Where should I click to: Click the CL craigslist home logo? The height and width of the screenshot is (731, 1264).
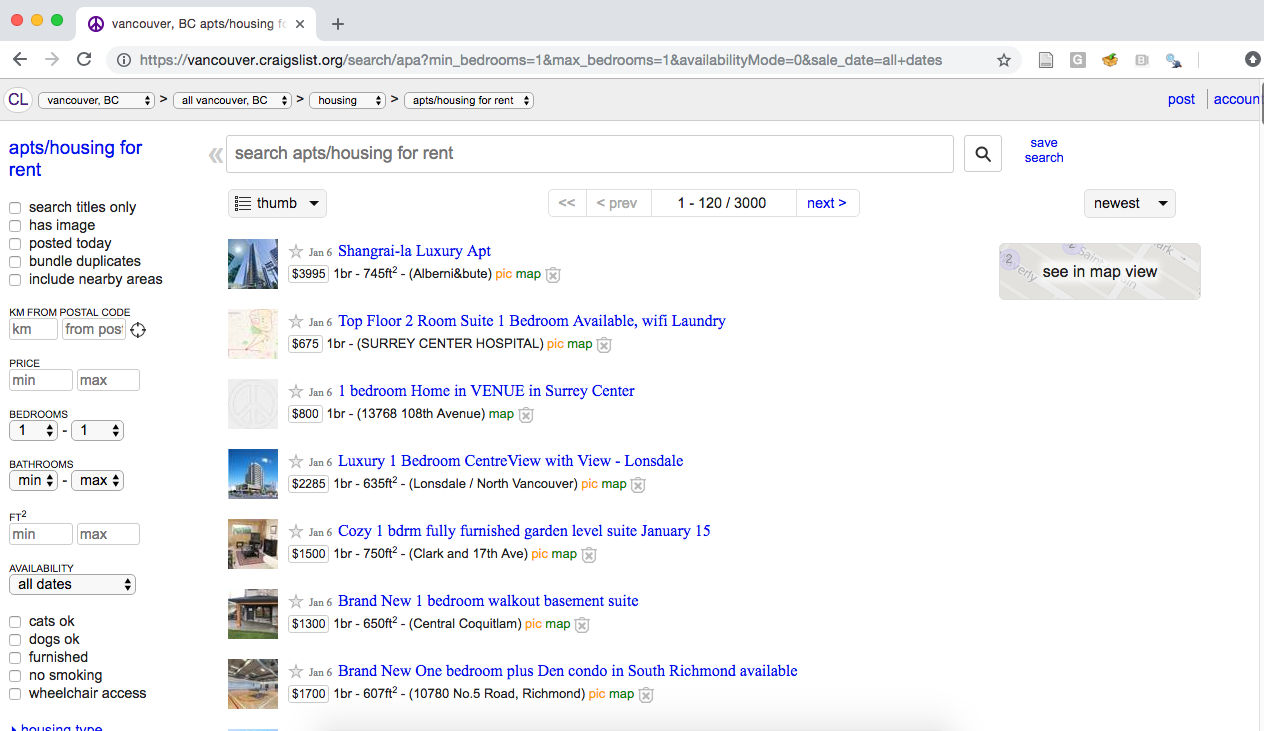(x=18, y=100)
